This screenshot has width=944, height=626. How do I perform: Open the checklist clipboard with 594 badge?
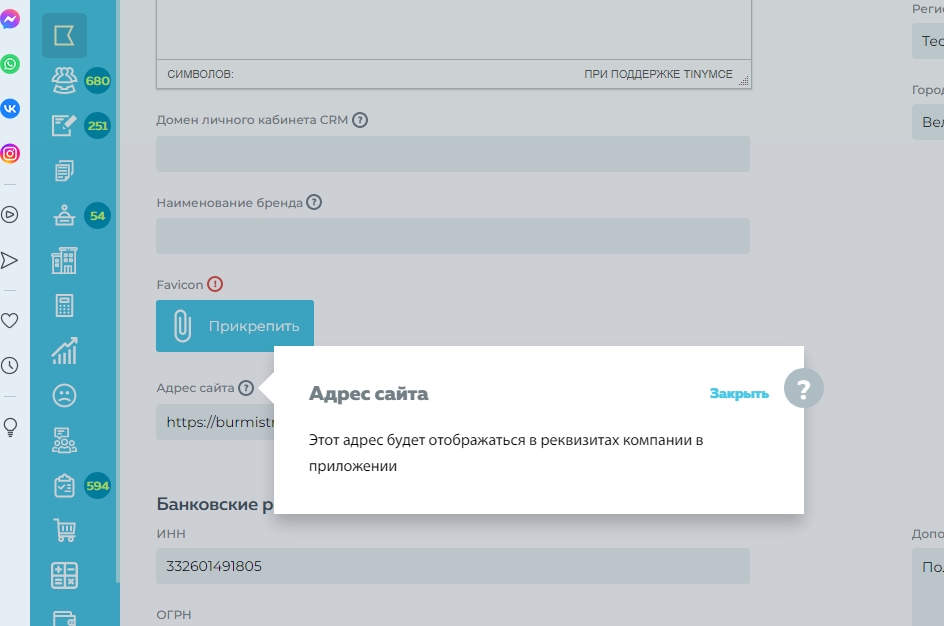click(65, 486)
